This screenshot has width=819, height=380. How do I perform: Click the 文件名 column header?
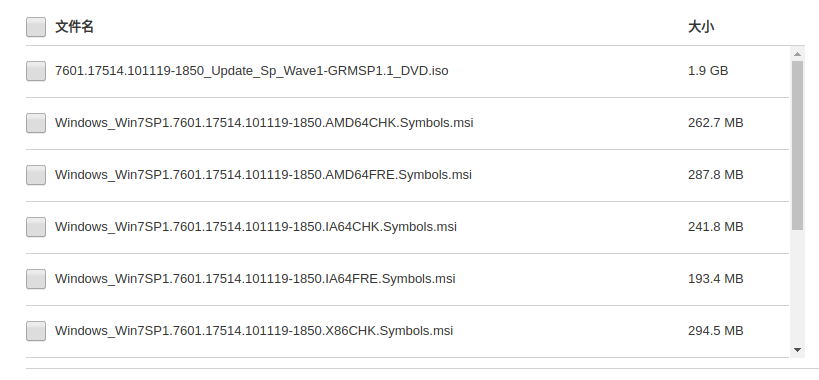pos(74,27)
